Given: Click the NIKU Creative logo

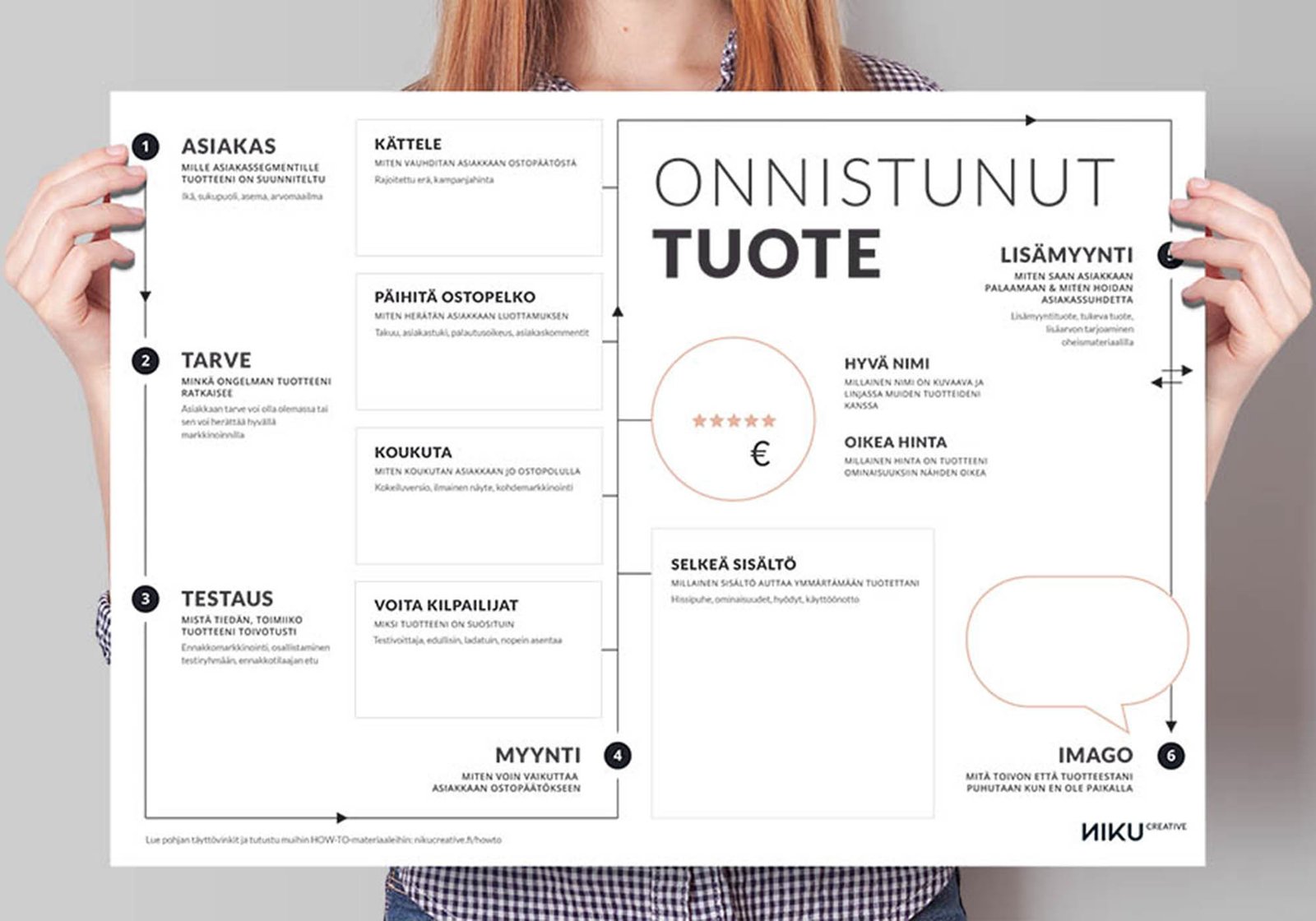Looking at the screenshot, I should [x=1133, y=831].
